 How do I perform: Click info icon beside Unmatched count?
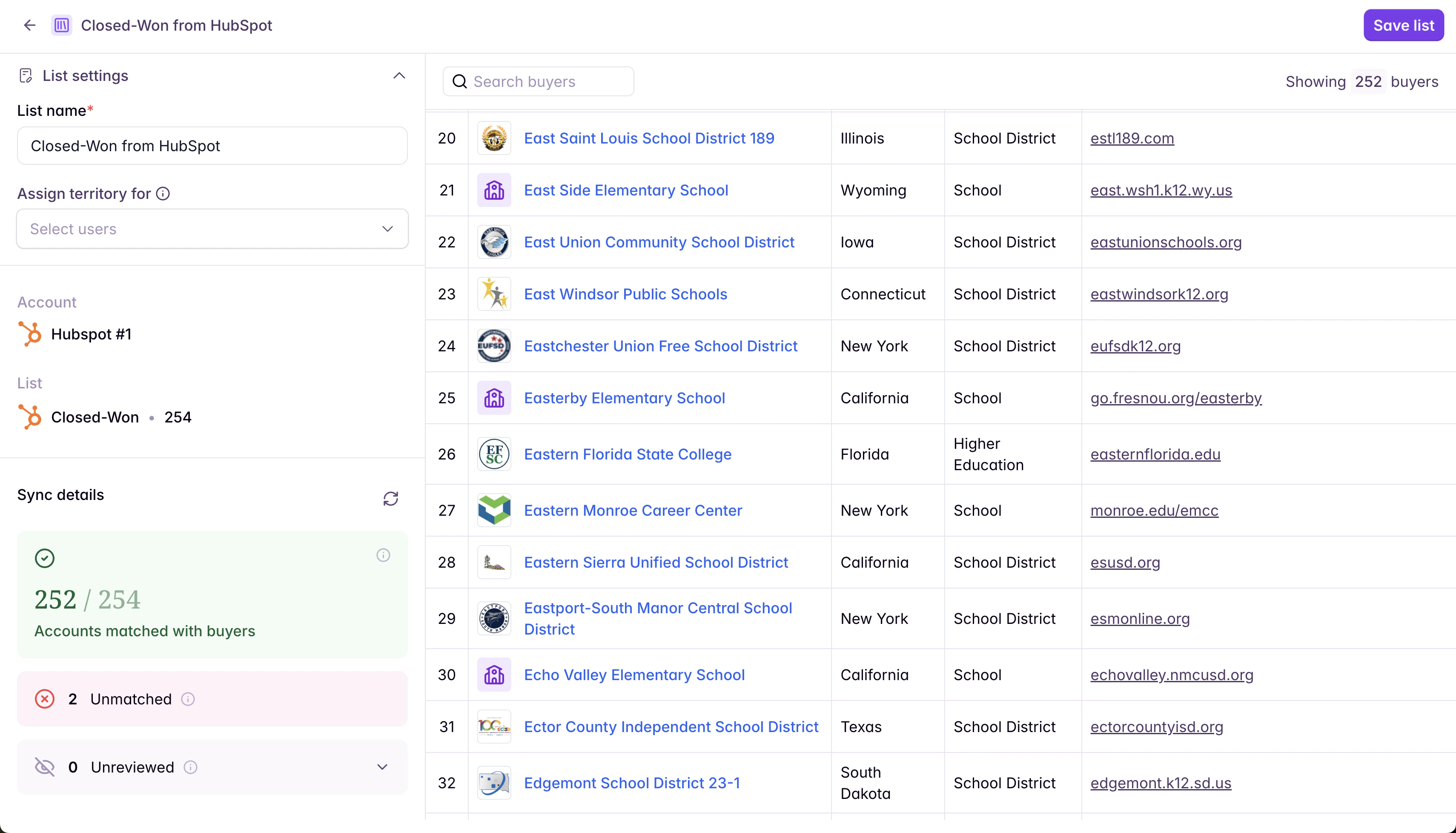188,699
